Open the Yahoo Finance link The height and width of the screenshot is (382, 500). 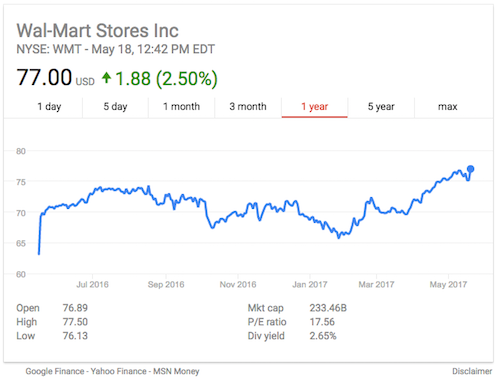[x=118, y=371]
